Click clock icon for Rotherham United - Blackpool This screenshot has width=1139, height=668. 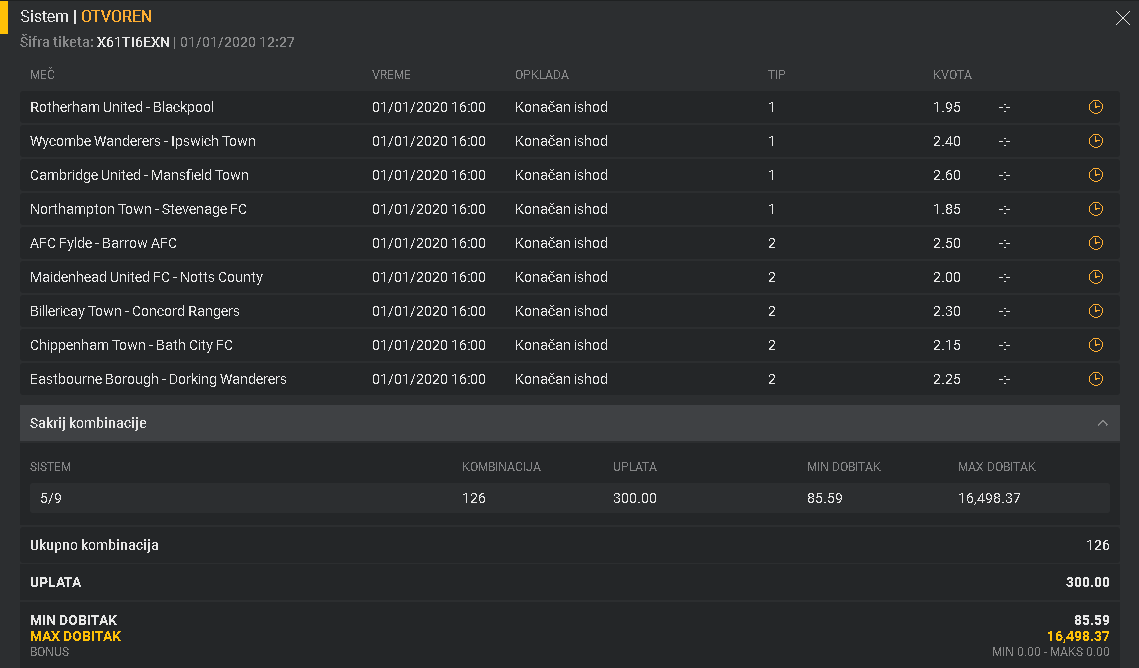1095,107
